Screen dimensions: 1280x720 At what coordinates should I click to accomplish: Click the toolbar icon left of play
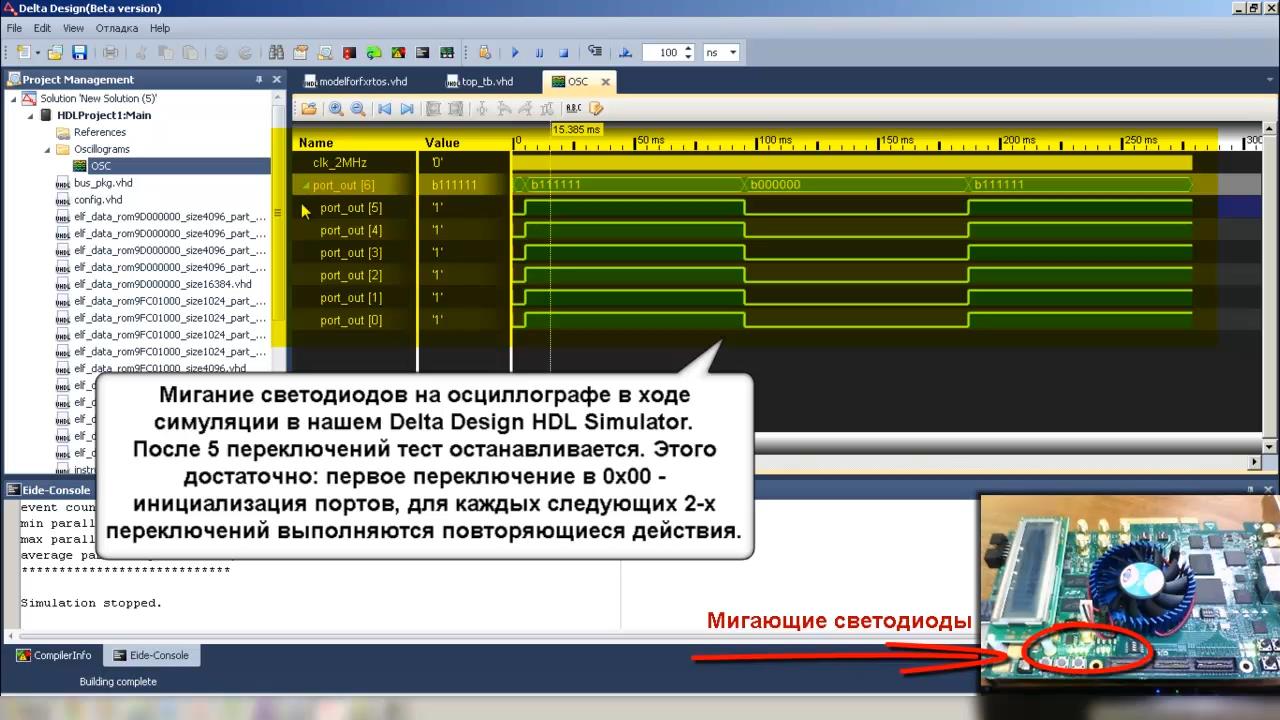point(484,52)
